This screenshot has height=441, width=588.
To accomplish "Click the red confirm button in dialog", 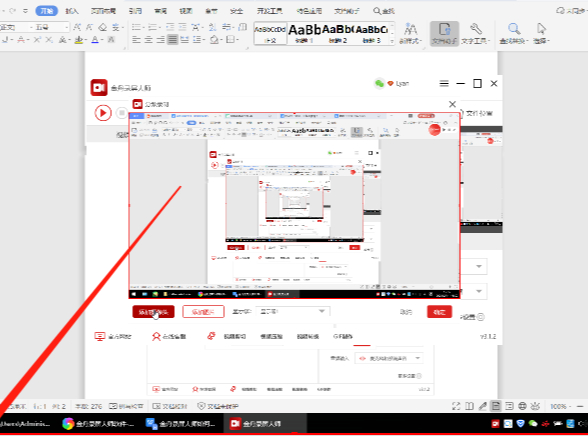I will 439,312.
